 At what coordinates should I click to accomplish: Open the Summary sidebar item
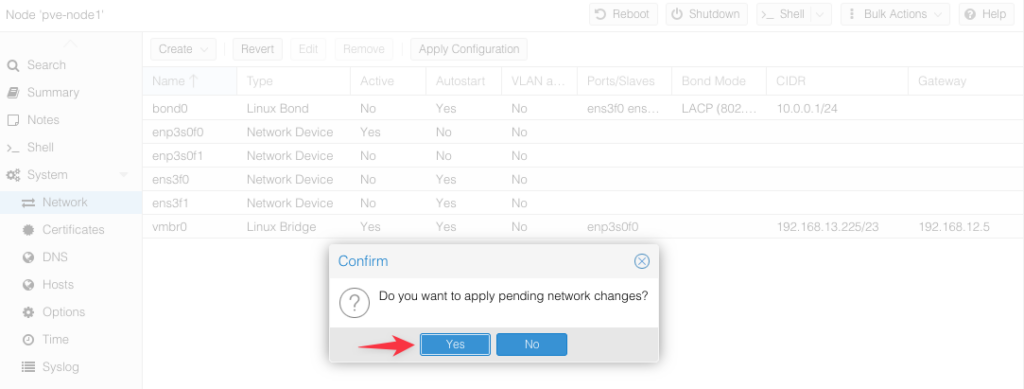pos(71,93)
